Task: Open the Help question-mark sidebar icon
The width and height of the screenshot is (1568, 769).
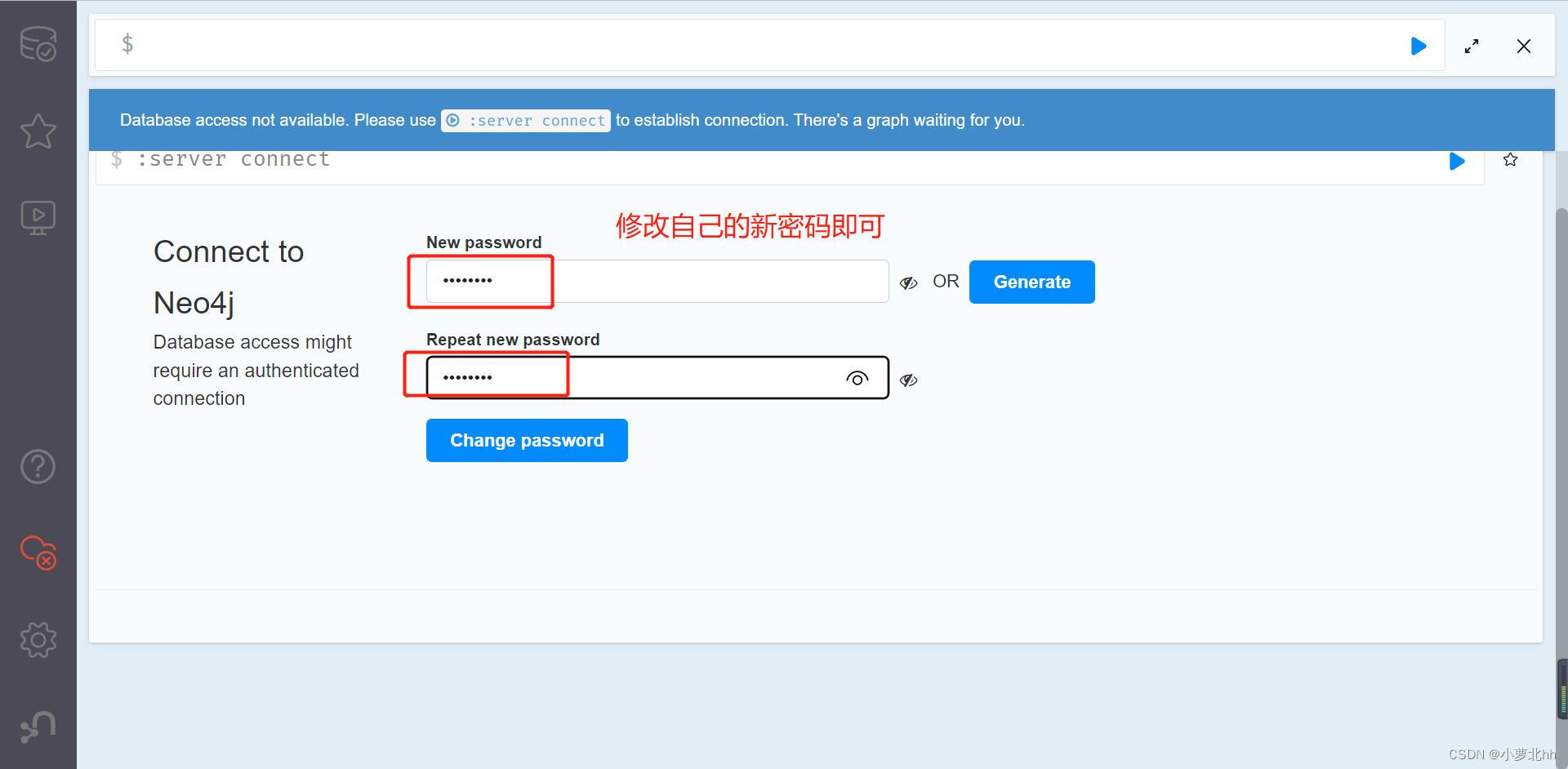Action: coord(38,467)
